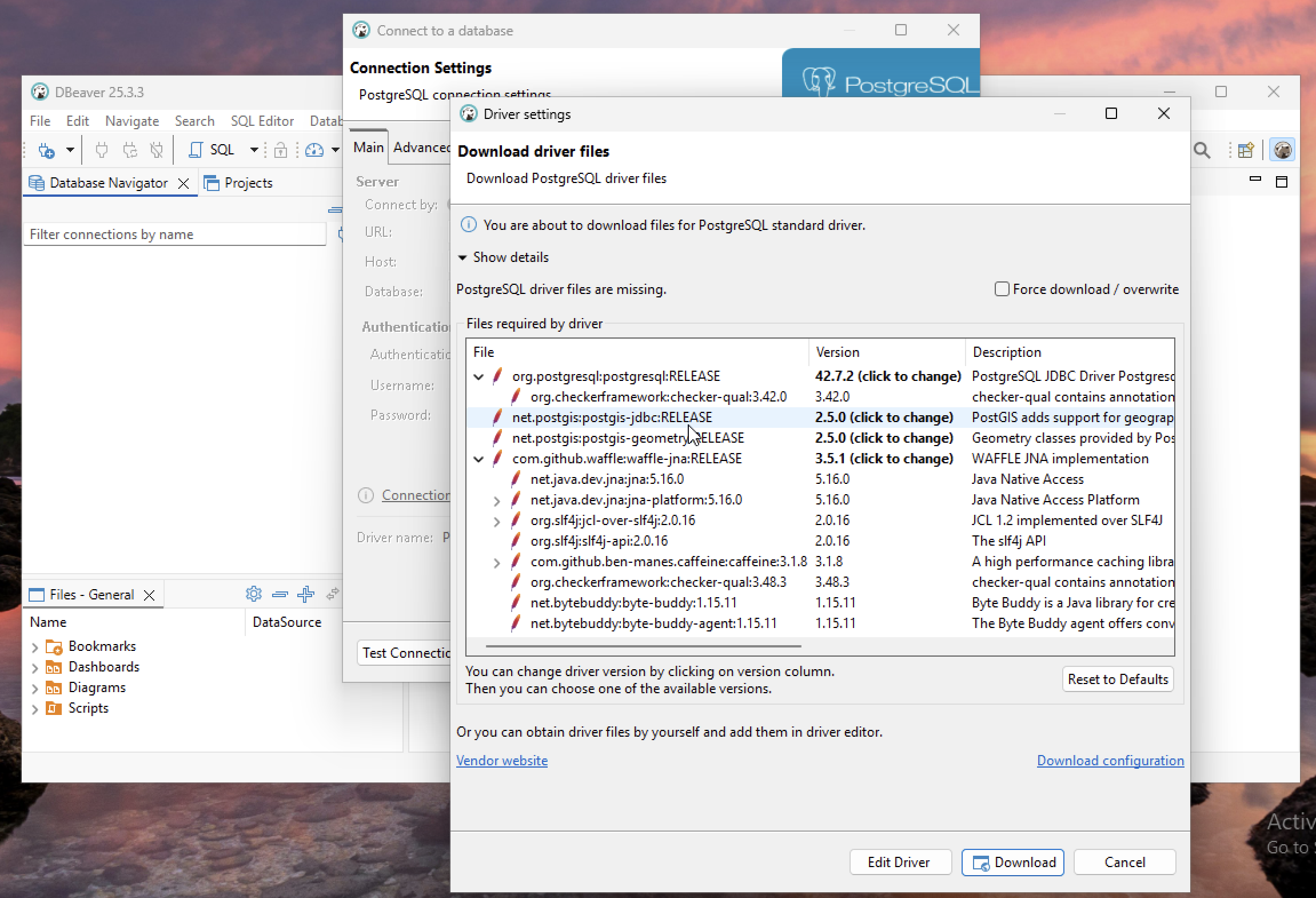Click Reset to Defaults button
The image size is (1316, 898).
pos(1118,680)
